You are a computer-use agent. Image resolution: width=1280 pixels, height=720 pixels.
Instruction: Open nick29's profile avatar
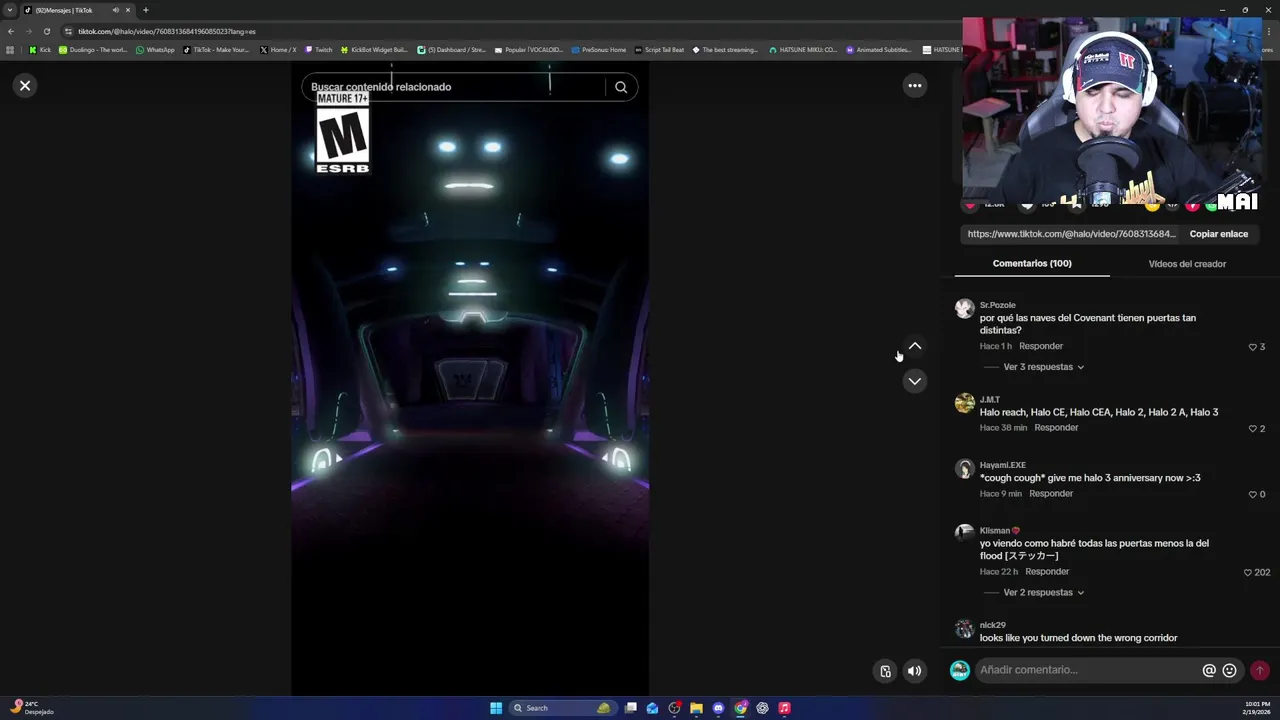pos(964,629)
